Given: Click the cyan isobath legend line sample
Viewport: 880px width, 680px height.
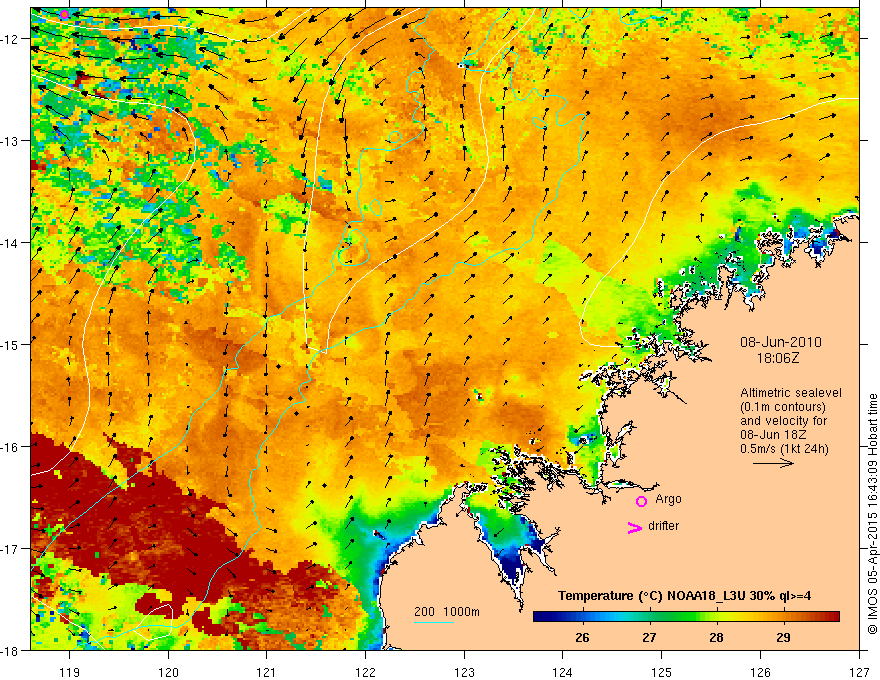Looking at the screenshot, I should [x=434, y=622].
